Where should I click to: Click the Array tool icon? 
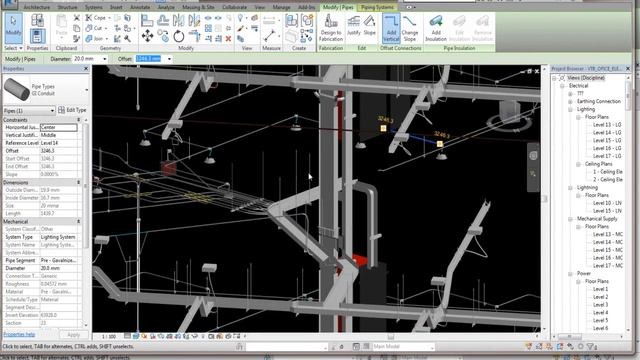pyautogui.click(x=209, y=29)
